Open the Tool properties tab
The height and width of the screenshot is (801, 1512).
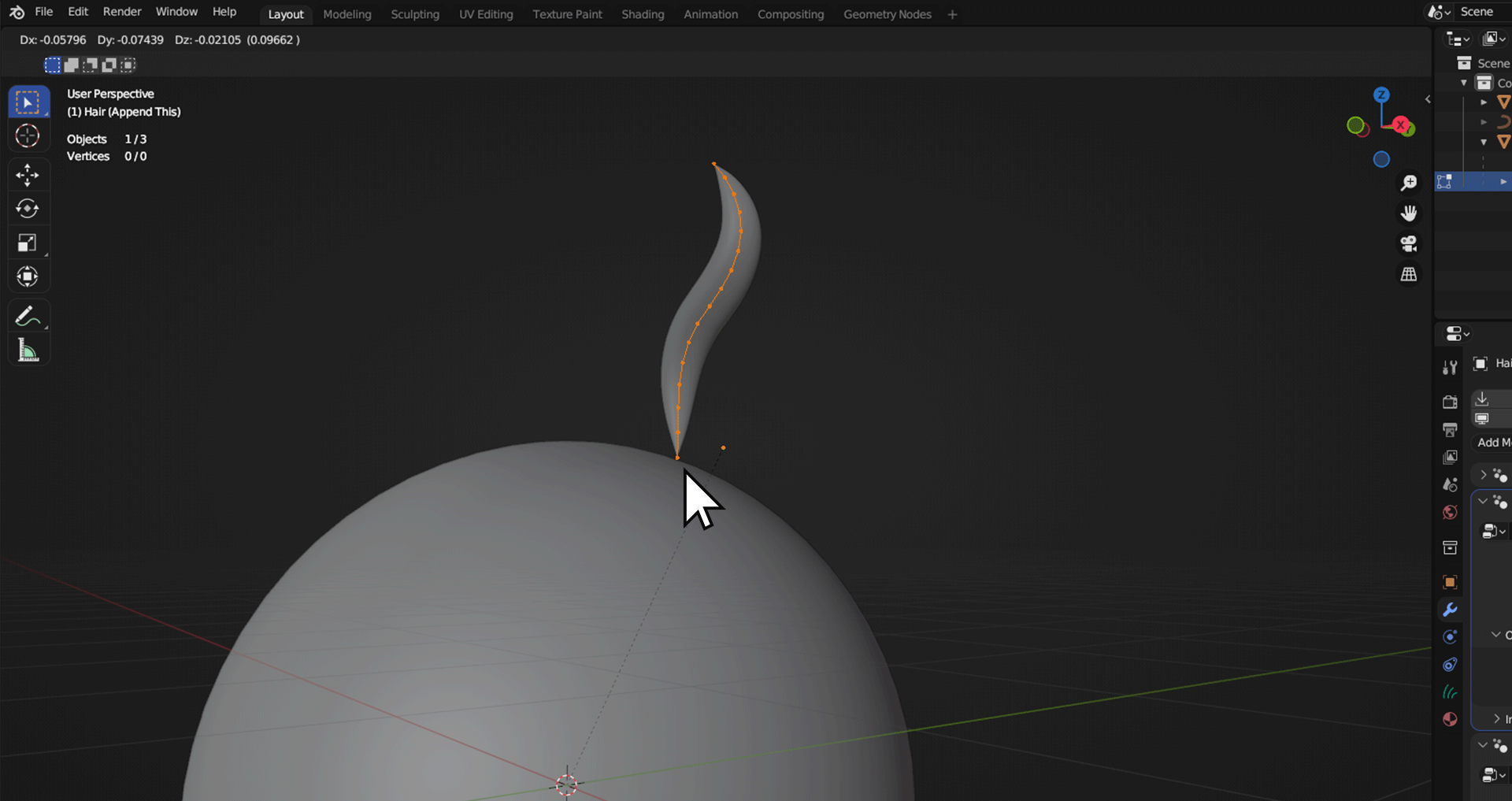(x=1450, y=367)
